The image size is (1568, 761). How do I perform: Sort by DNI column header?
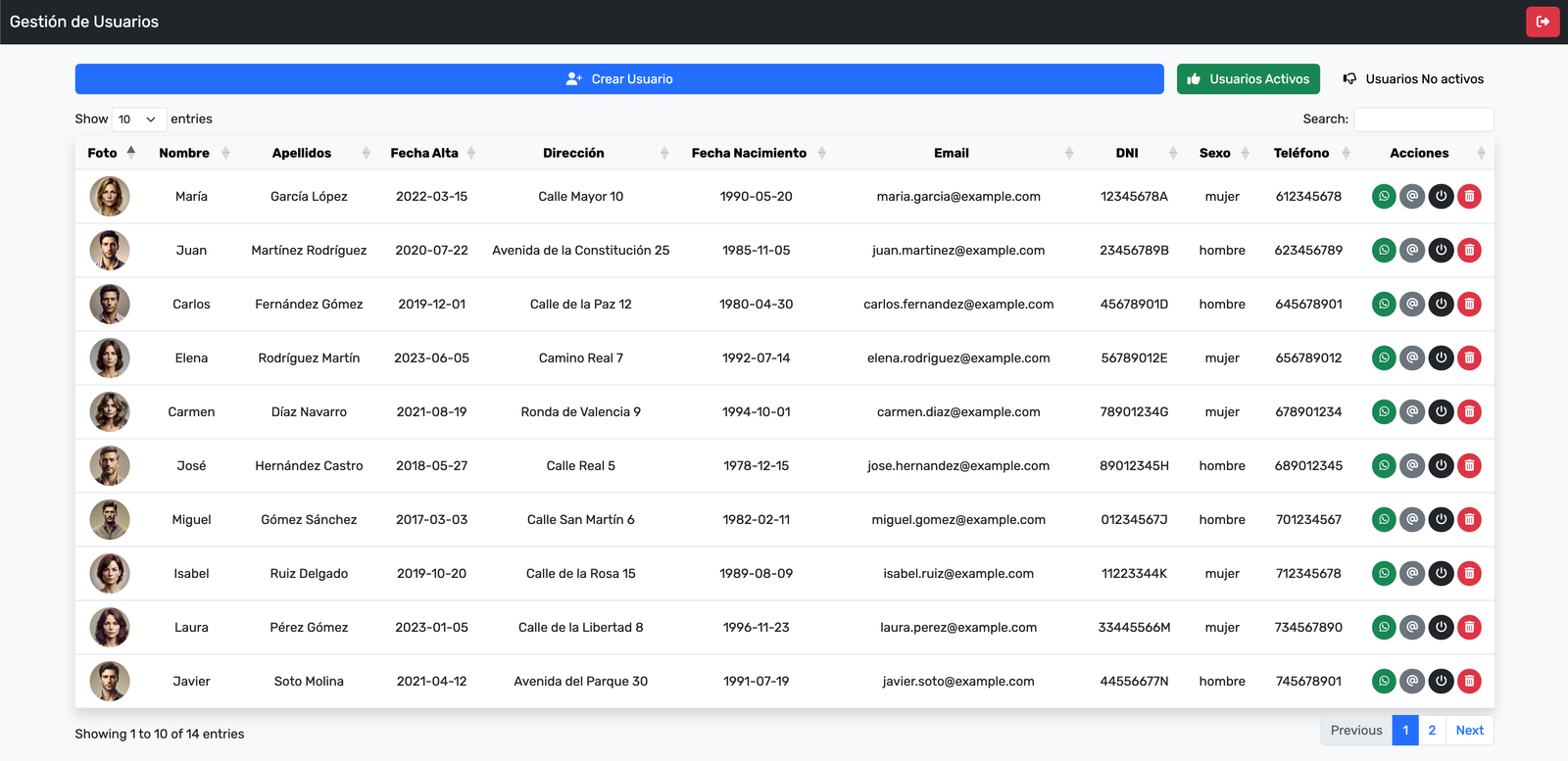[1134, 153]
